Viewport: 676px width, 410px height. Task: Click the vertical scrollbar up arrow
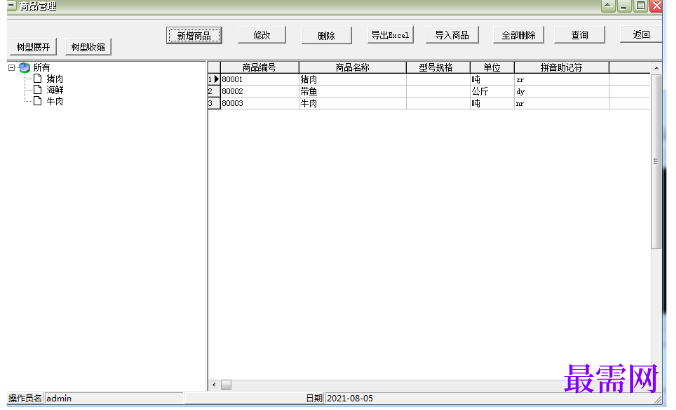pos(656,68)
